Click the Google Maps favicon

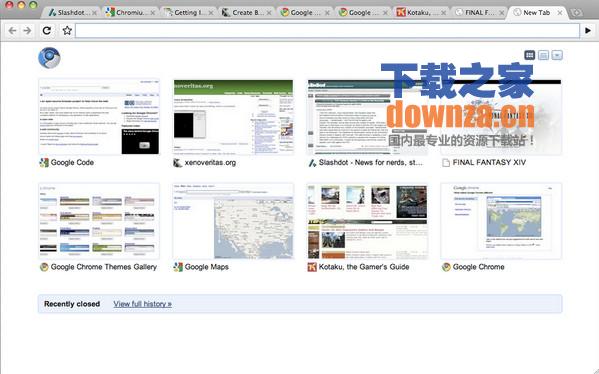coord(178,267)
